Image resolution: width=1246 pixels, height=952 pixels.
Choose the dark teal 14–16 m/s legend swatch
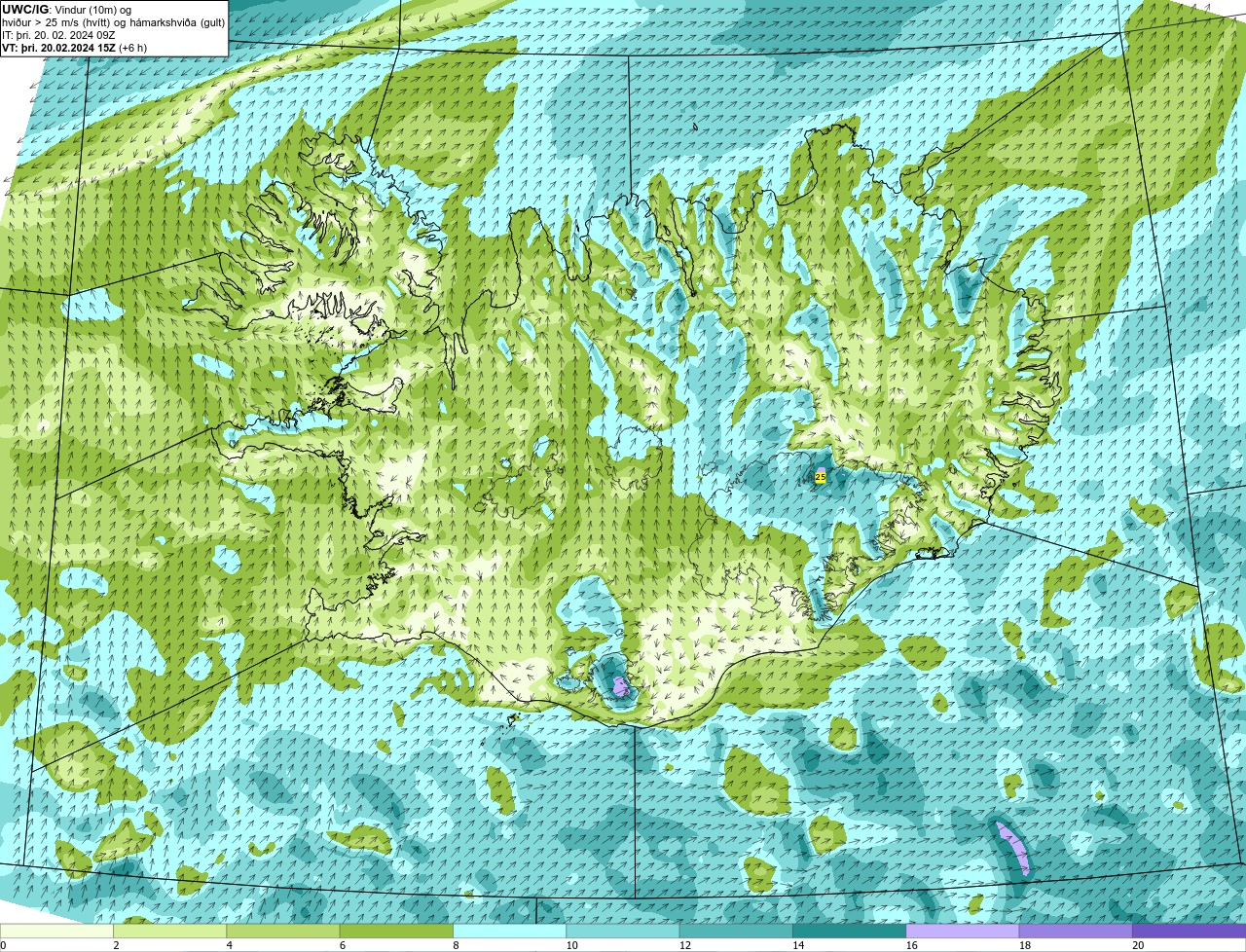point(849,931)
